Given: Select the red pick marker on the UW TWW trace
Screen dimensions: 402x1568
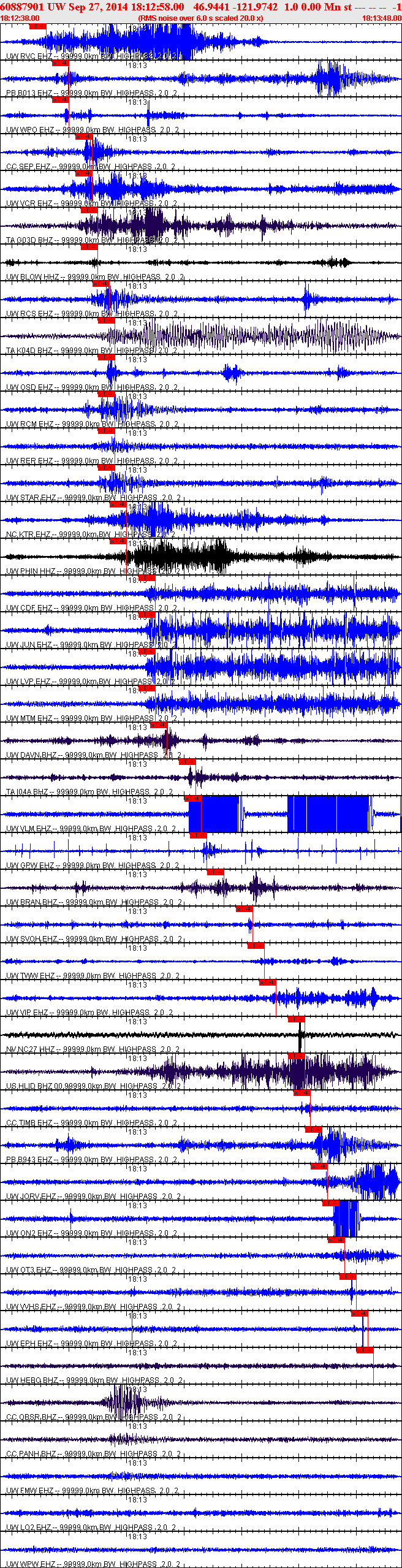Looking at the screenshot, I should tap(256, 946).
